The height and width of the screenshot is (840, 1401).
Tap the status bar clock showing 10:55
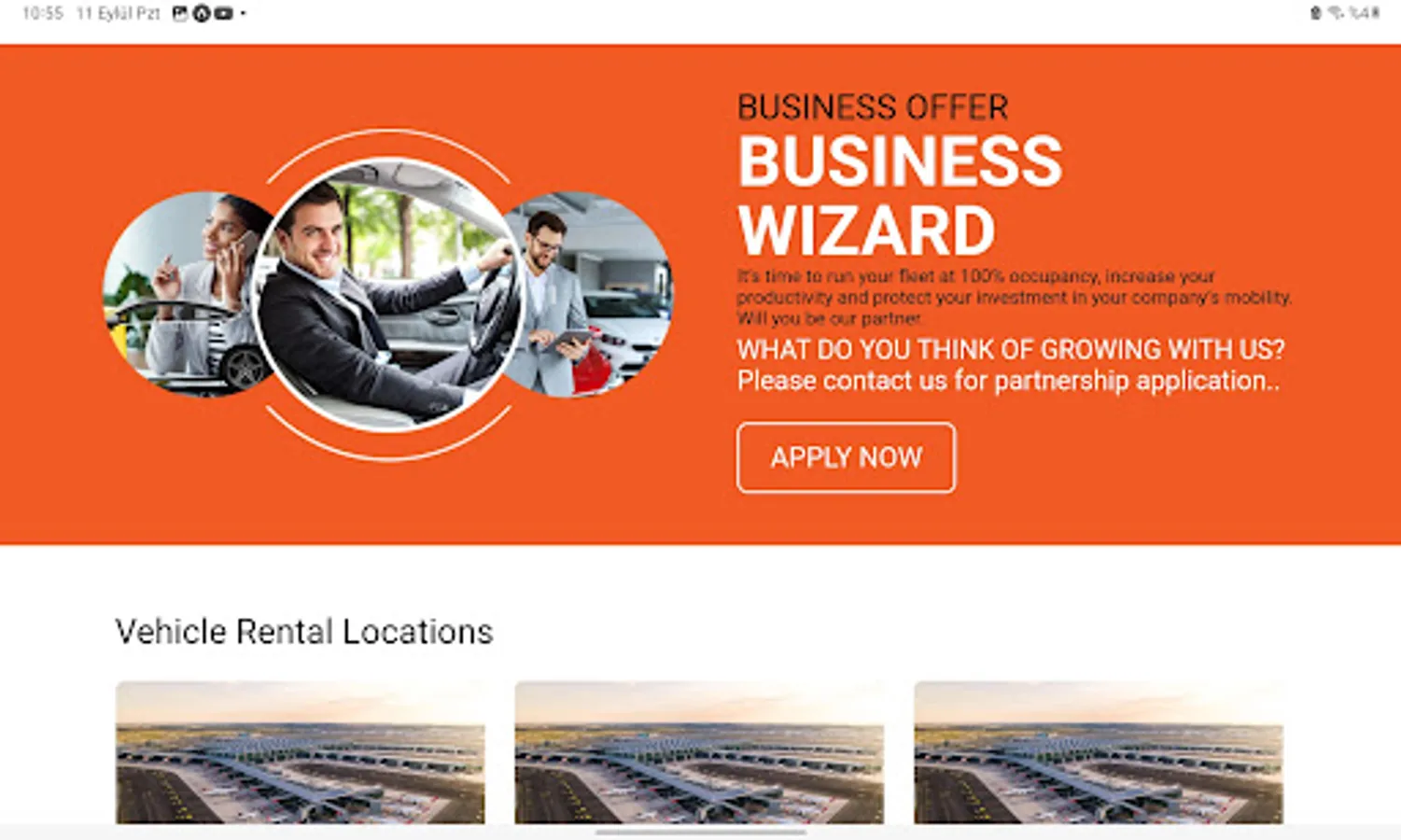43,13
